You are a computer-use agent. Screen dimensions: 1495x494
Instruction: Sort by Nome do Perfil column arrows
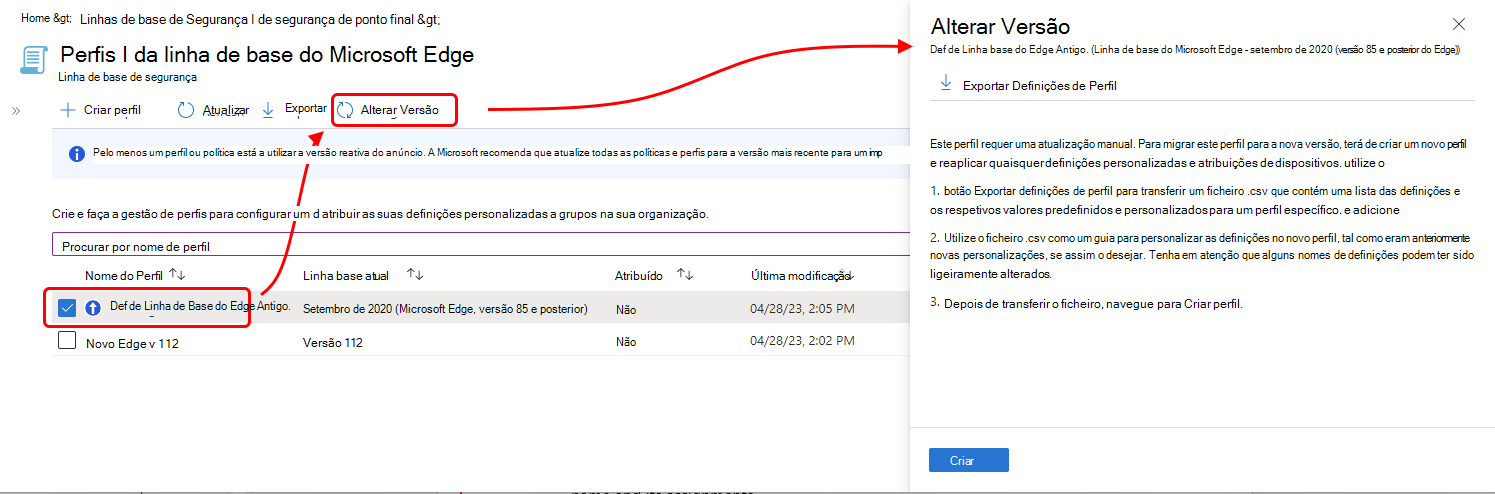click(177, 274)
